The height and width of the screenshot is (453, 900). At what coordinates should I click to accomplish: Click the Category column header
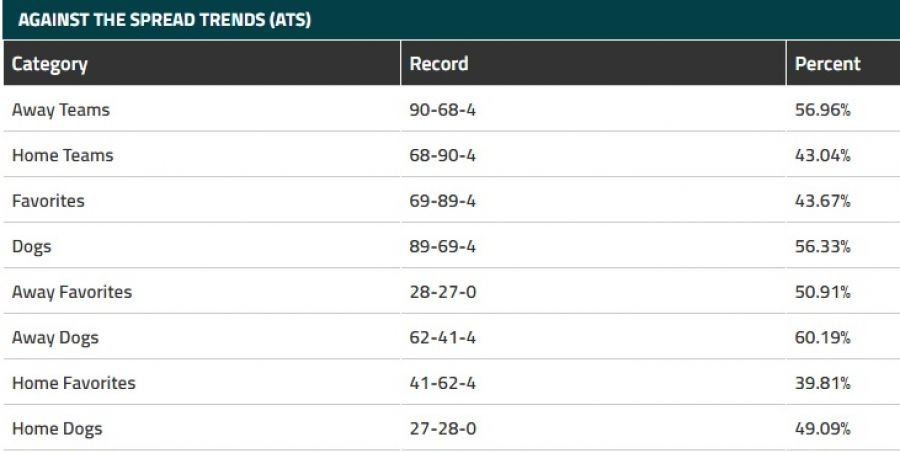tap(50, 64)
